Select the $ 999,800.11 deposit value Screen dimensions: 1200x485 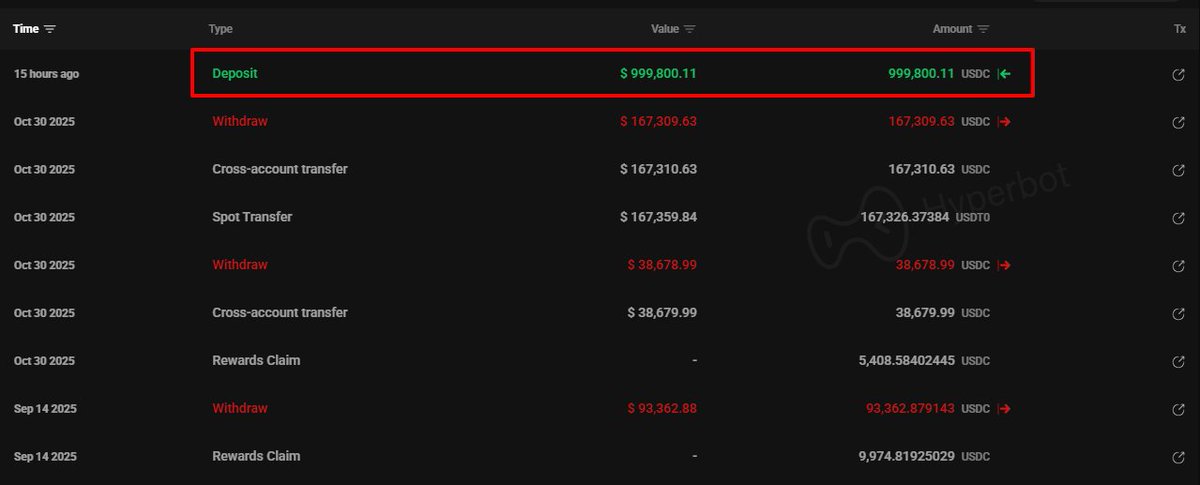click(657, 74)
